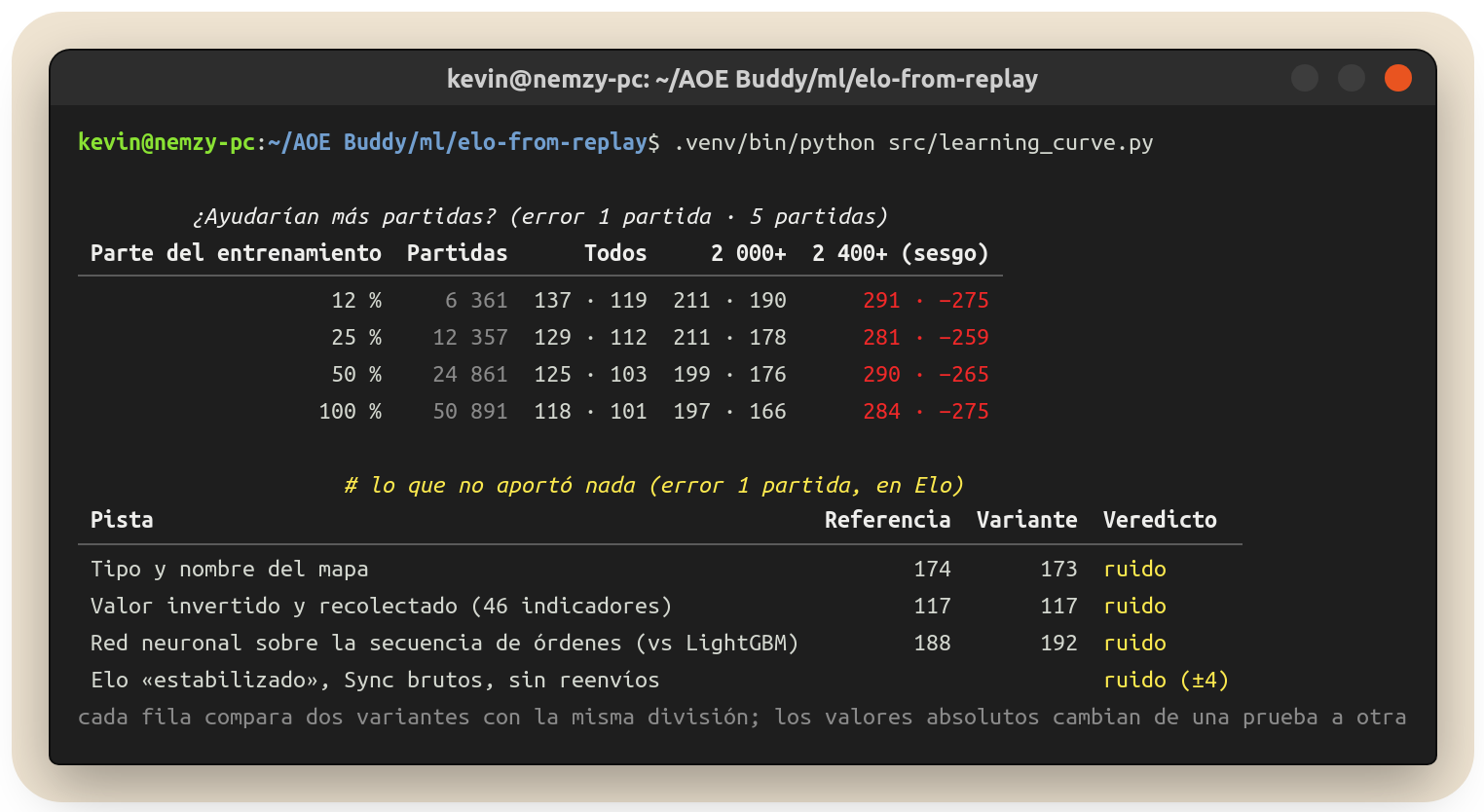Click 'ruido' verdict for map type row

(x=1134, y=569)
